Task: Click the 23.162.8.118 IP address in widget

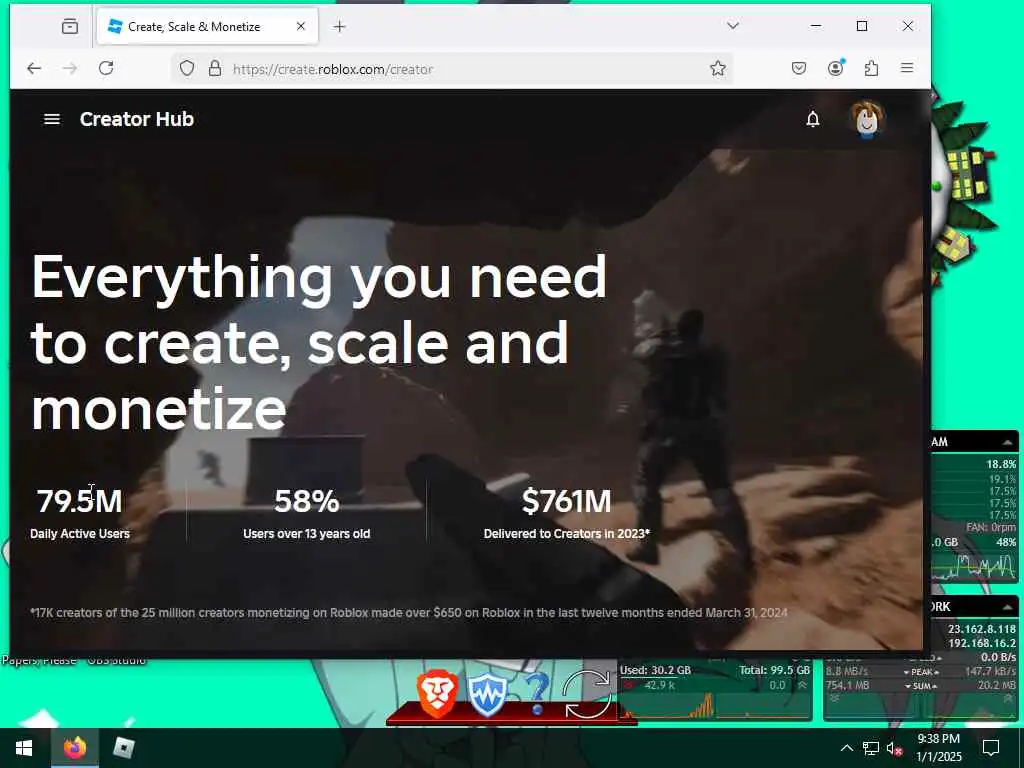Action: 982,629
